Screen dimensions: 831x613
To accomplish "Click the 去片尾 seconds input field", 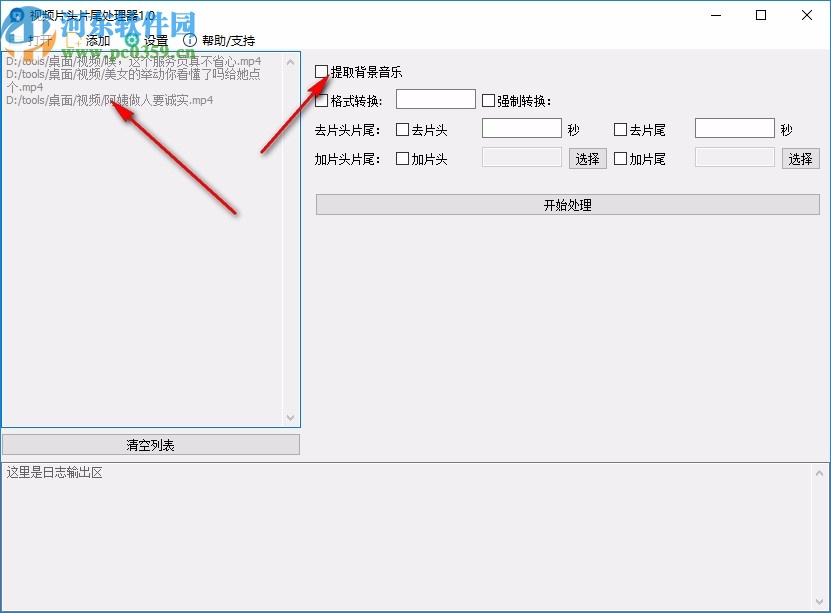I will tap(735, 128).
